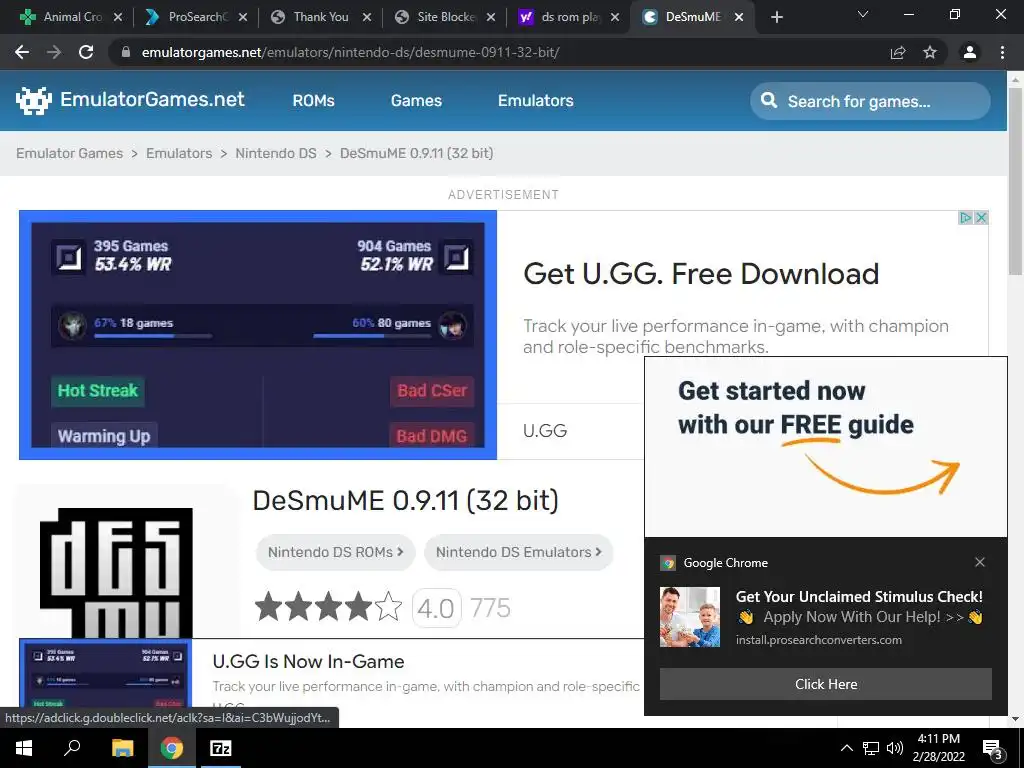
Task: Close the Animal Cro tab
Action: pyautogui.click(x=118, y=17)
